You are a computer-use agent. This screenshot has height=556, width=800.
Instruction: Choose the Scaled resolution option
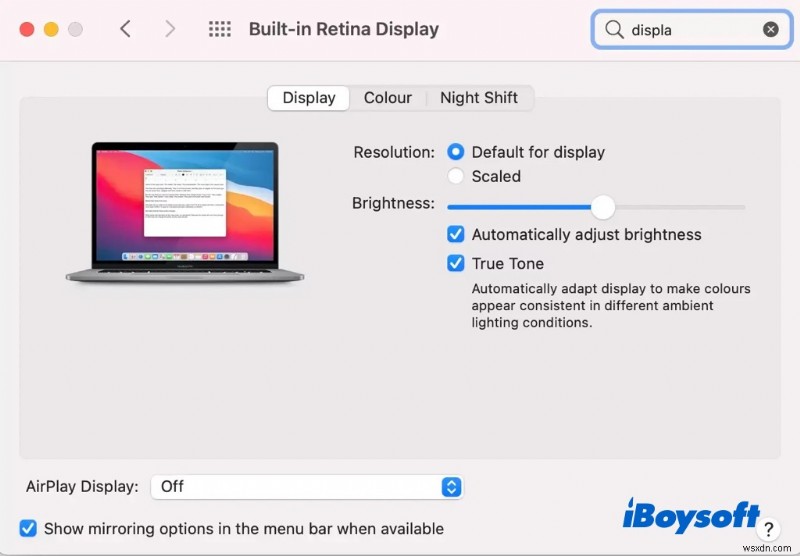coord(456,176)
